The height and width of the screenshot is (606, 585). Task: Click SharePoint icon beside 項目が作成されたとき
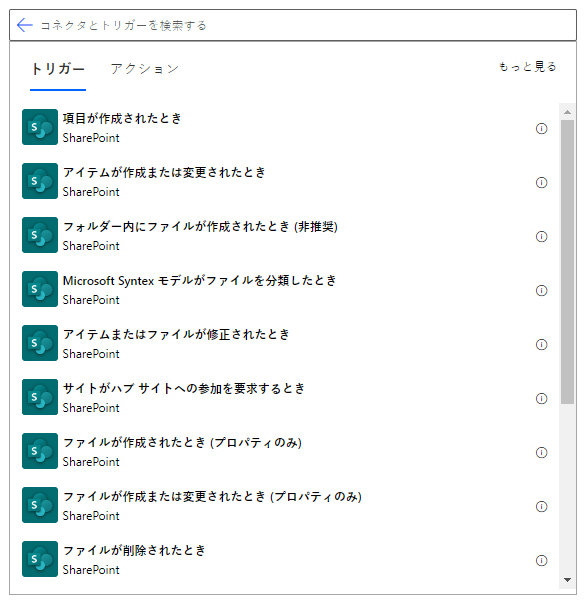pos(40,127)
